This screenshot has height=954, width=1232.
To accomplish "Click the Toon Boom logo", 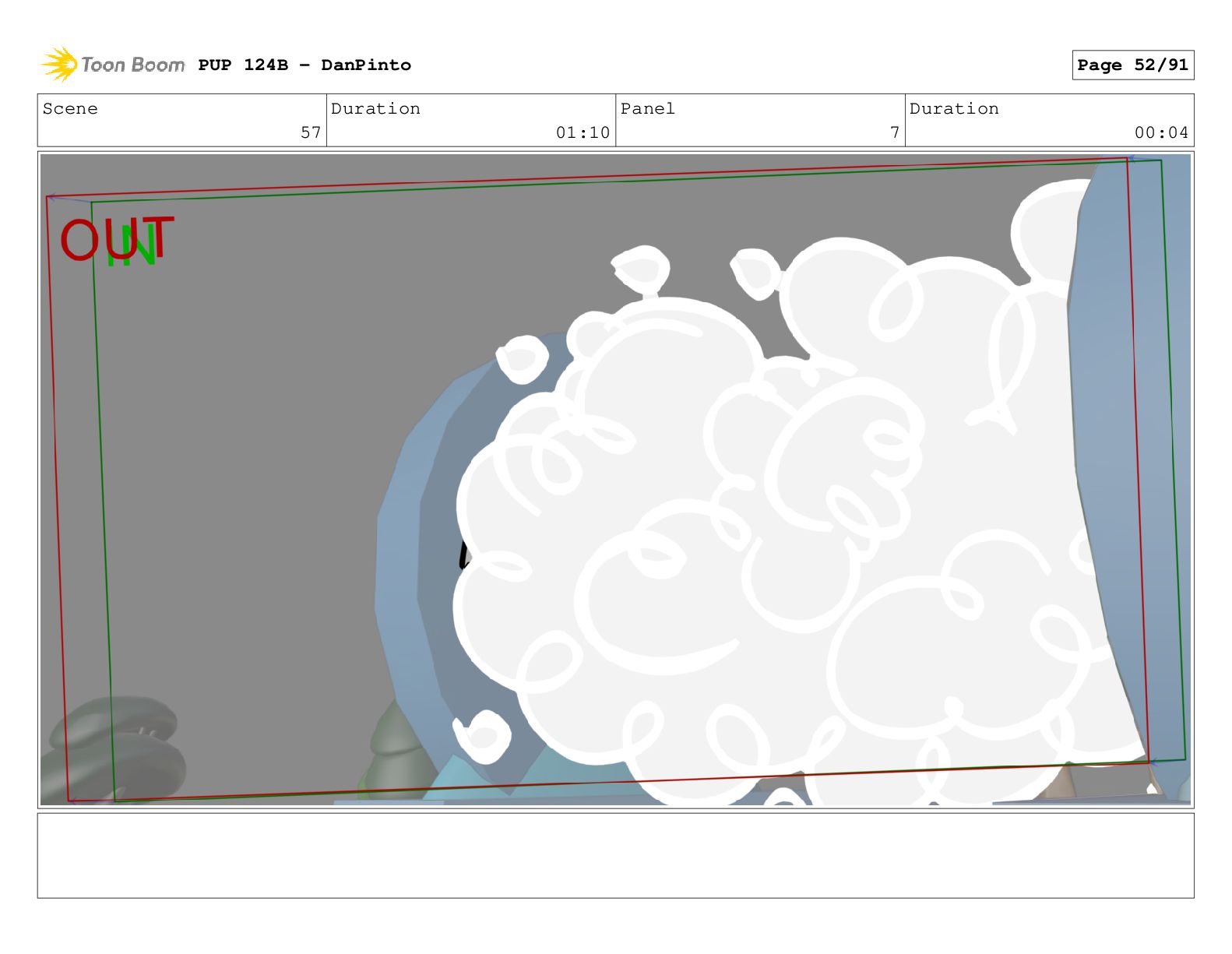I will point(113,65).
